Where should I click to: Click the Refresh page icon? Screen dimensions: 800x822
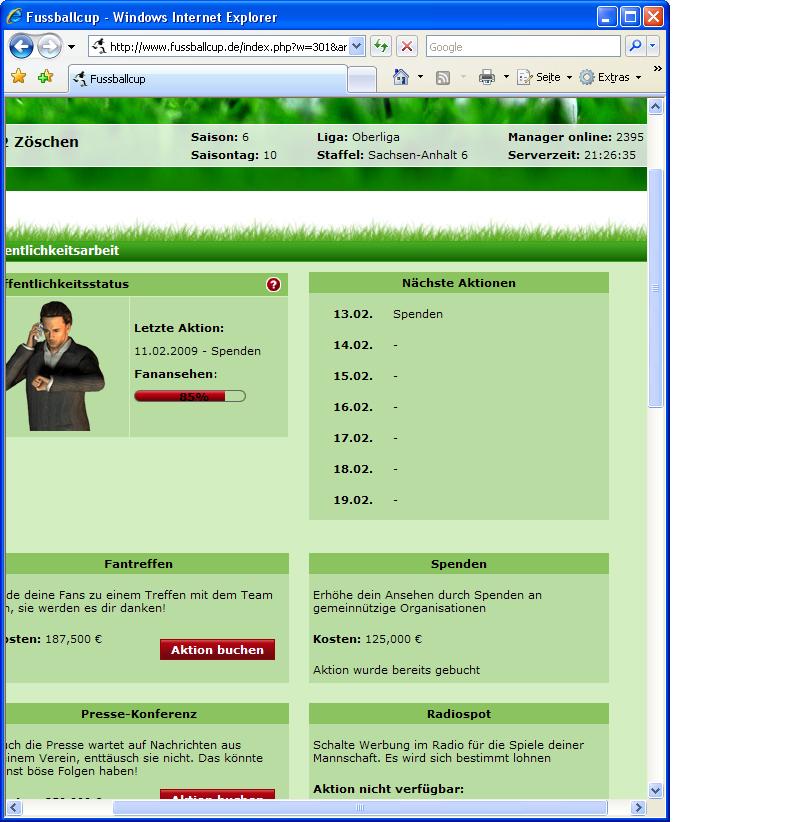point(381,47)
